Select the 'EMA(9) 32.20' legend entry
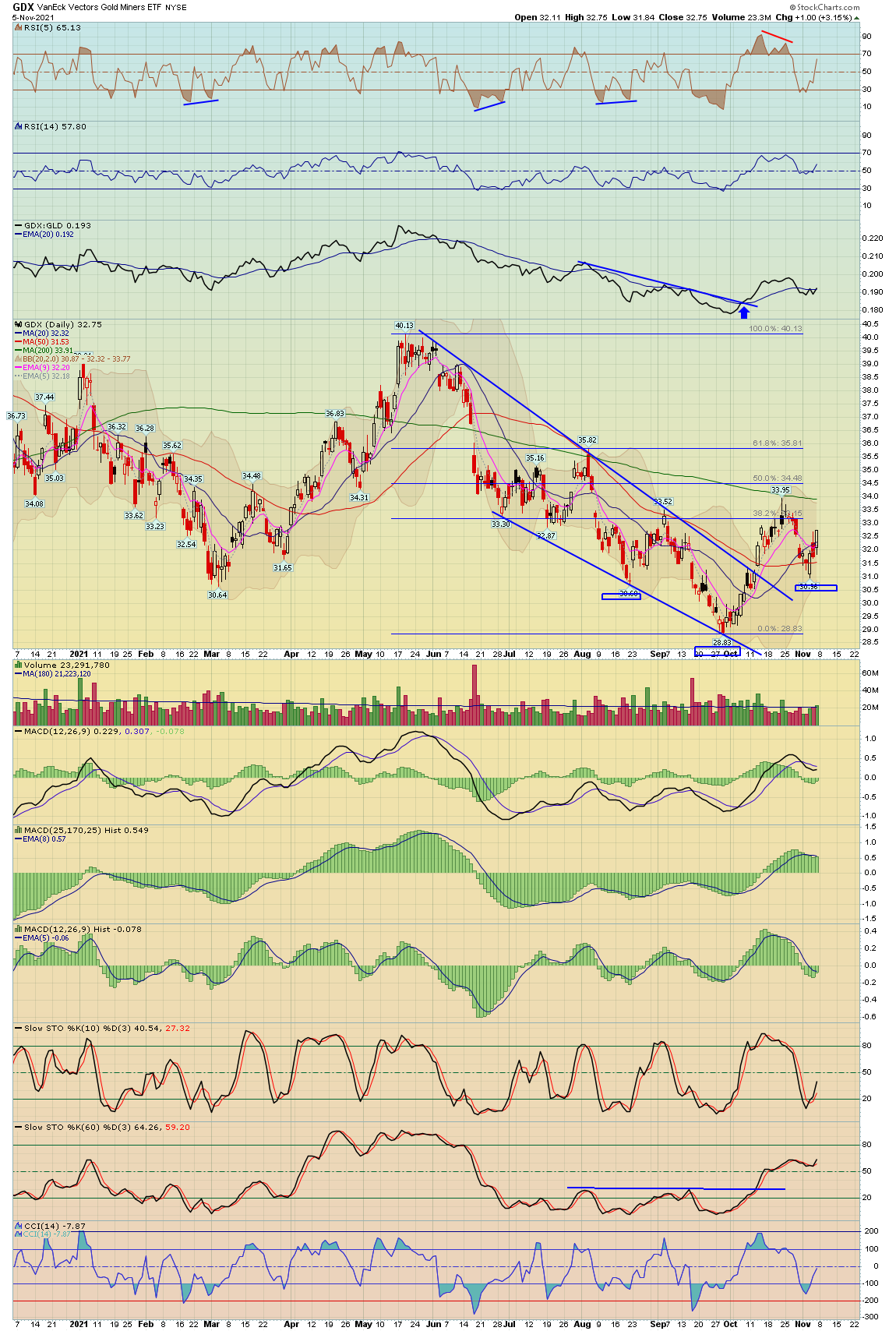Screen dimensions: 896x1331 click(x=42, y=367)
